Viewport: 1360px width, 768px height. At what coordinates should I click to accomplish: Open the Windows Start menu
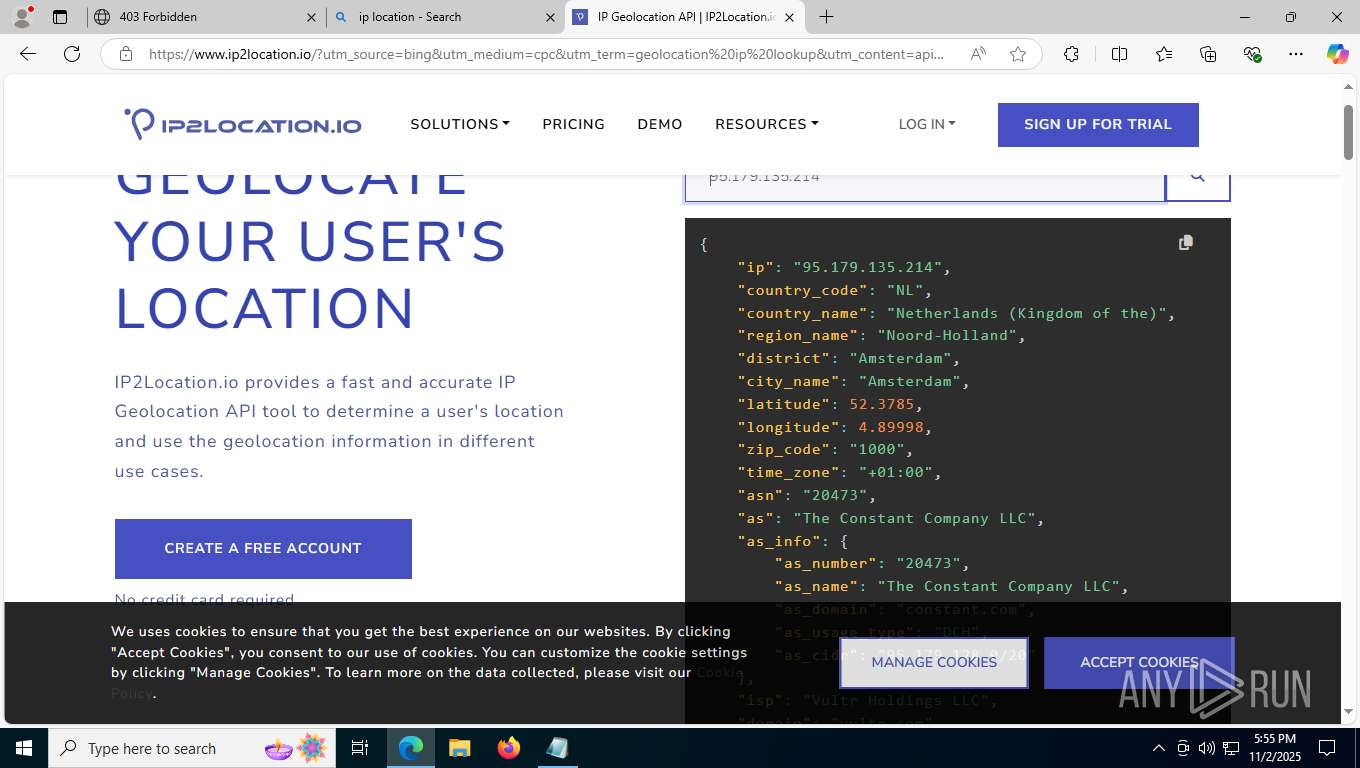(x=23, y=748)
